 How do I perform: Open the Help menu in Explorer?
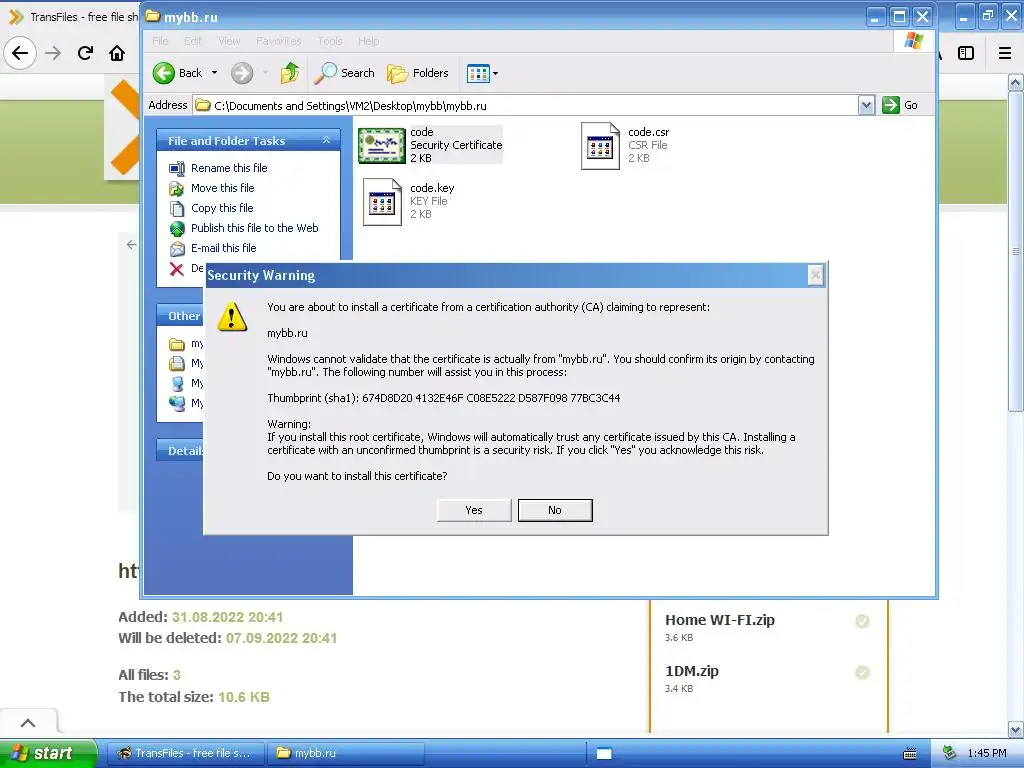[368, 41]
